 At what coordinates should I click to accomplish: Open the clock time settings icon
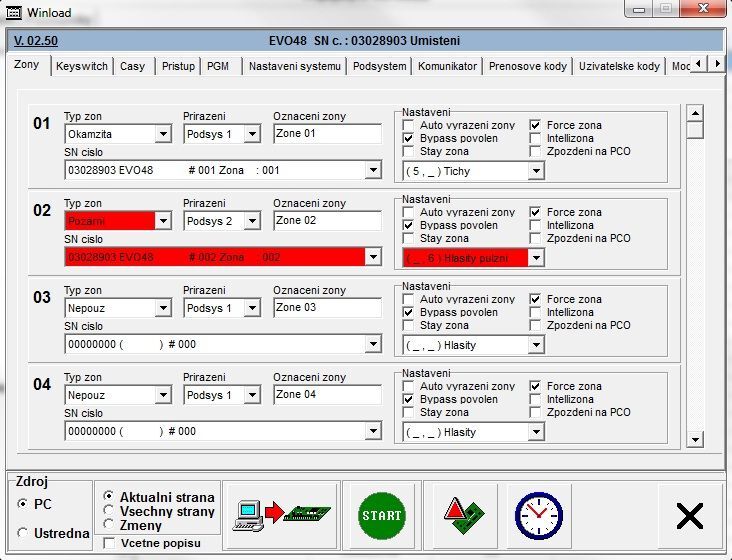coord(538,515)
